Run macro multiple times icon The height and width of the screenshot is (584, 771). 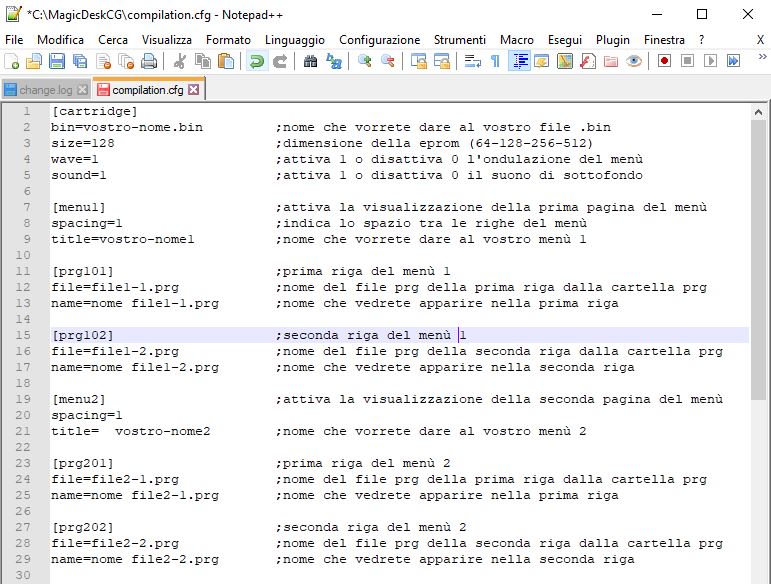tap(734, 61)
